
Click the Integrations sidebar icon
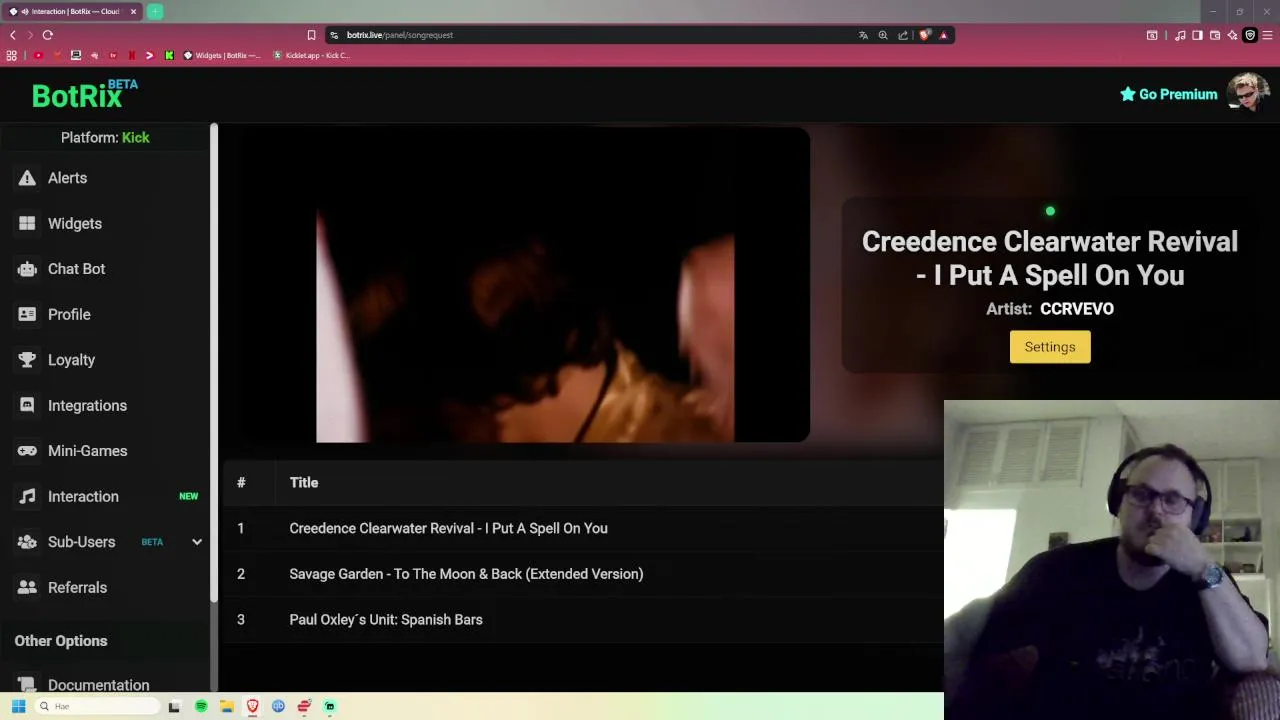[x=27, y=405]
